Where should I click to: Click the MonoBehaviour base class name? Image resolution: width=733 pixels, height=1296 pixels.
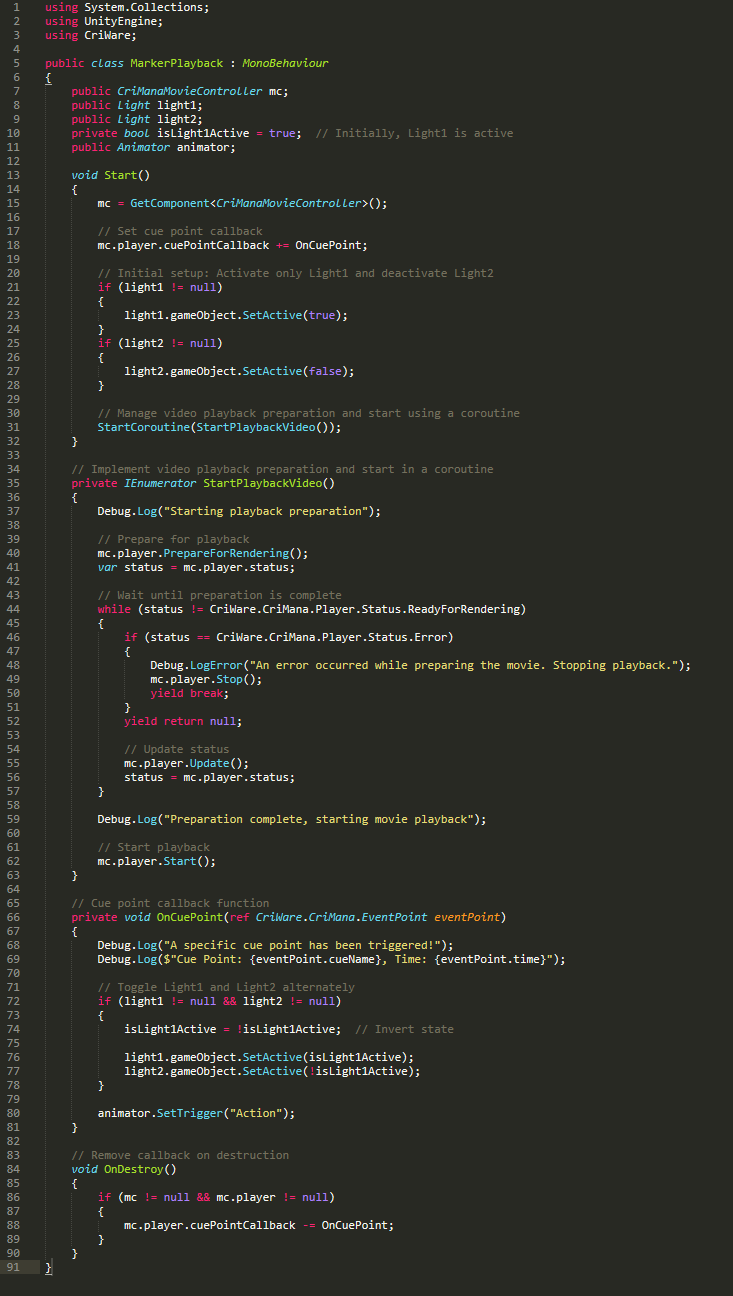(x=285, y=63)
